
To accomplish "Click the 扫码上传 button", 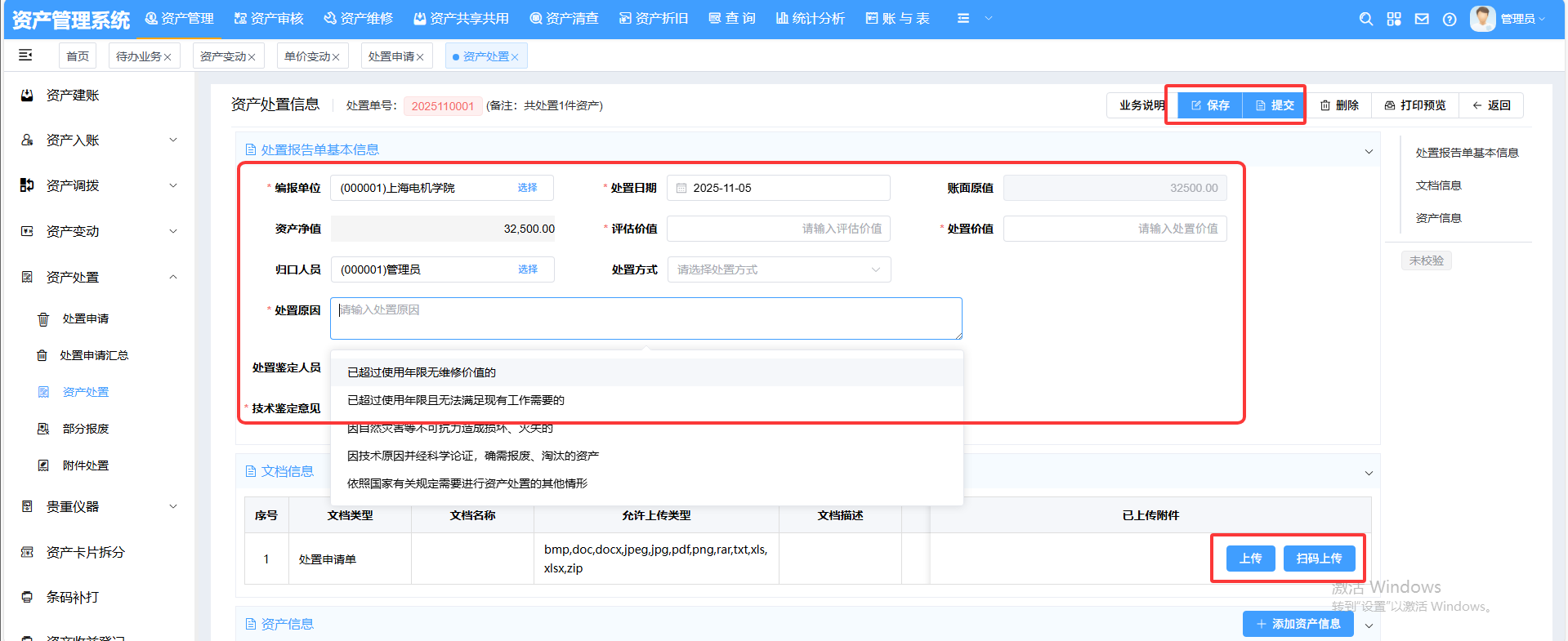I will (x=1319, y=559).
